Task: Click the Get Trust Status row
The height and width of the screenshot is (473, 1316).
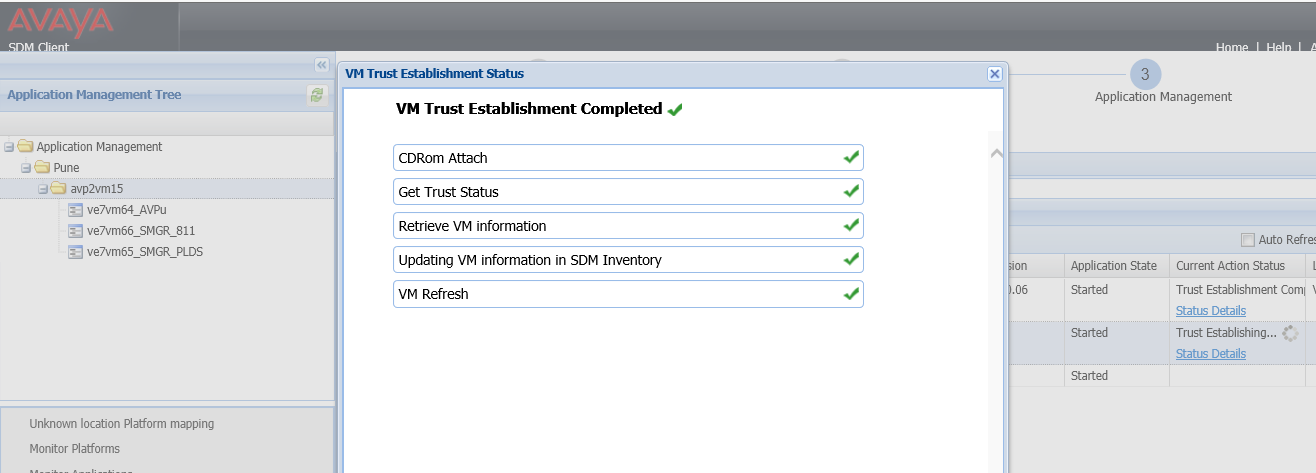Action: coord(628,192)
